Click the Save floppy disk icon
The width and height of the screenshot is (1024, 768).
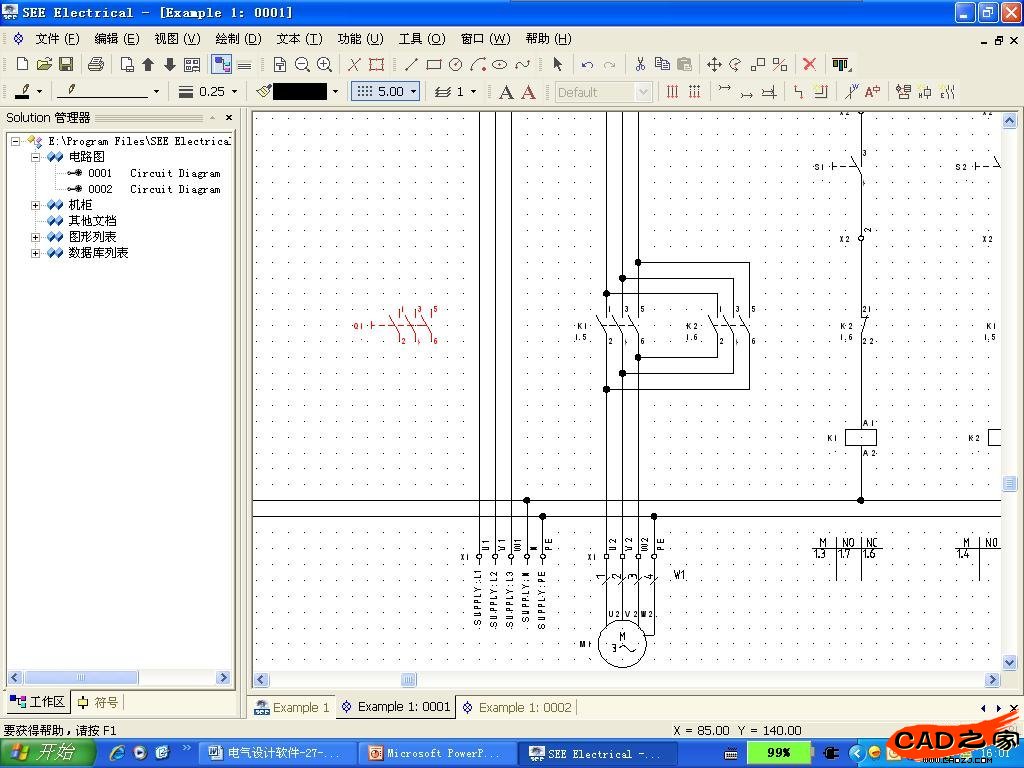click(66, 64)
